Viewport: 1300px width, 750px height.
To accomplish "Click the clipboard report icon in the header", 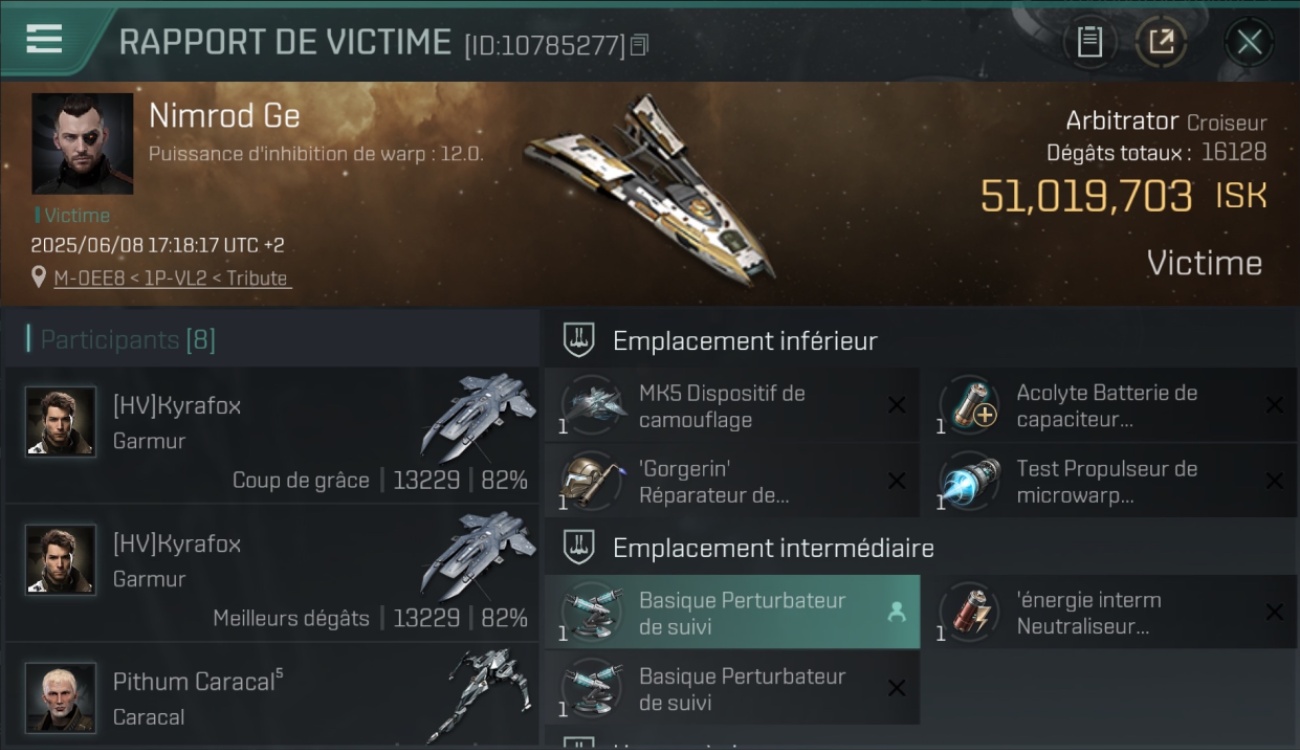I will [x=1090, y=42].
